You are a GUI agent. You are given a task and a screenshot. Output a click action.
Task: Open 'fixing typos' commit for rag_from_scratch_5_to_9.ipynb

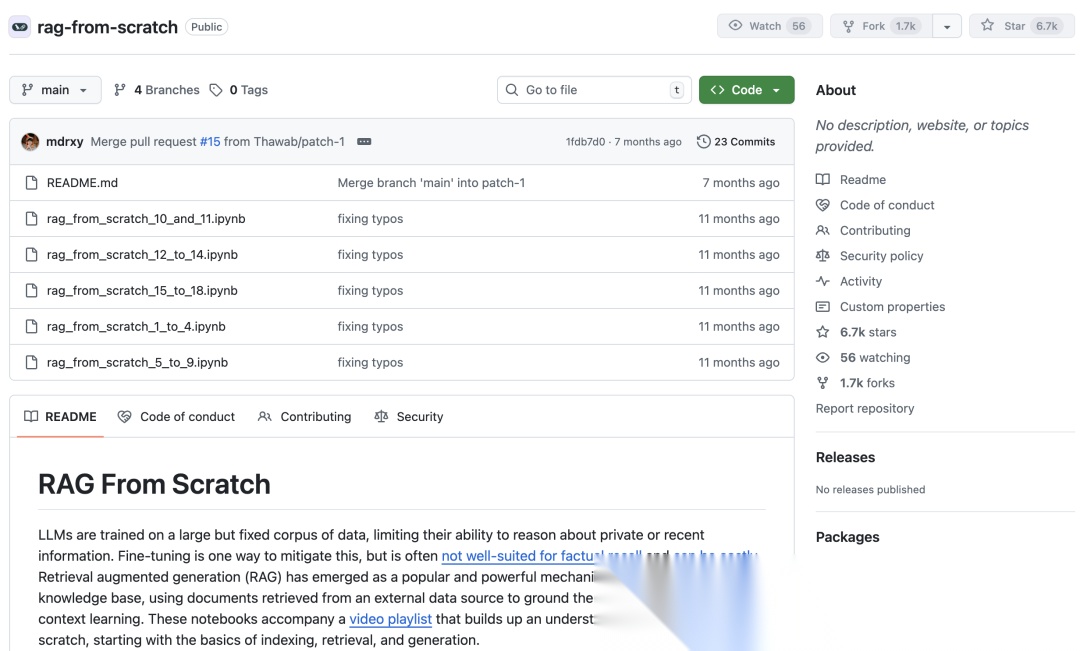tap(370, 362)
